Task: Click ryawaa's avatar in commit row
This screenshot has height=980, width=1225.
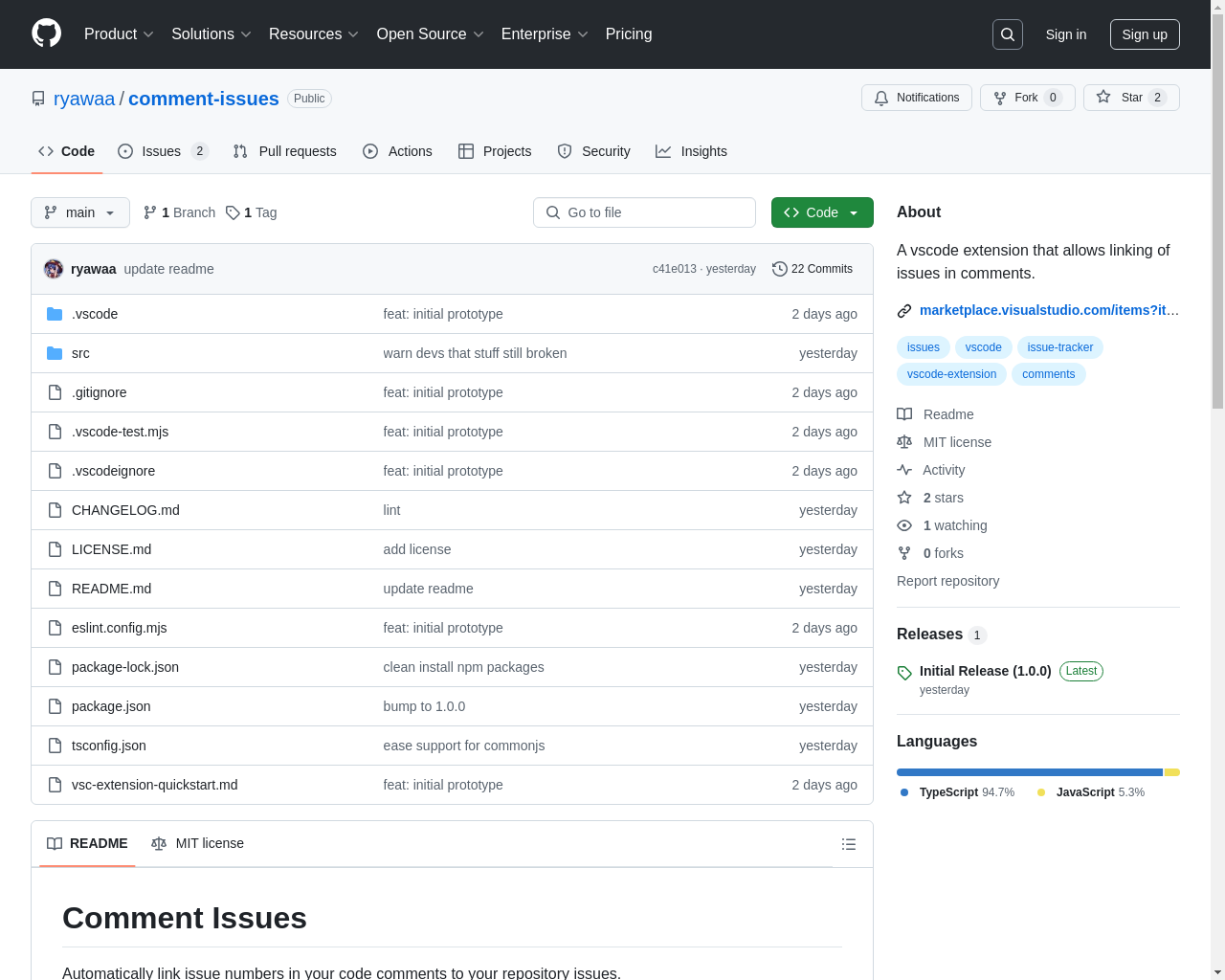Action: point(54,269)
